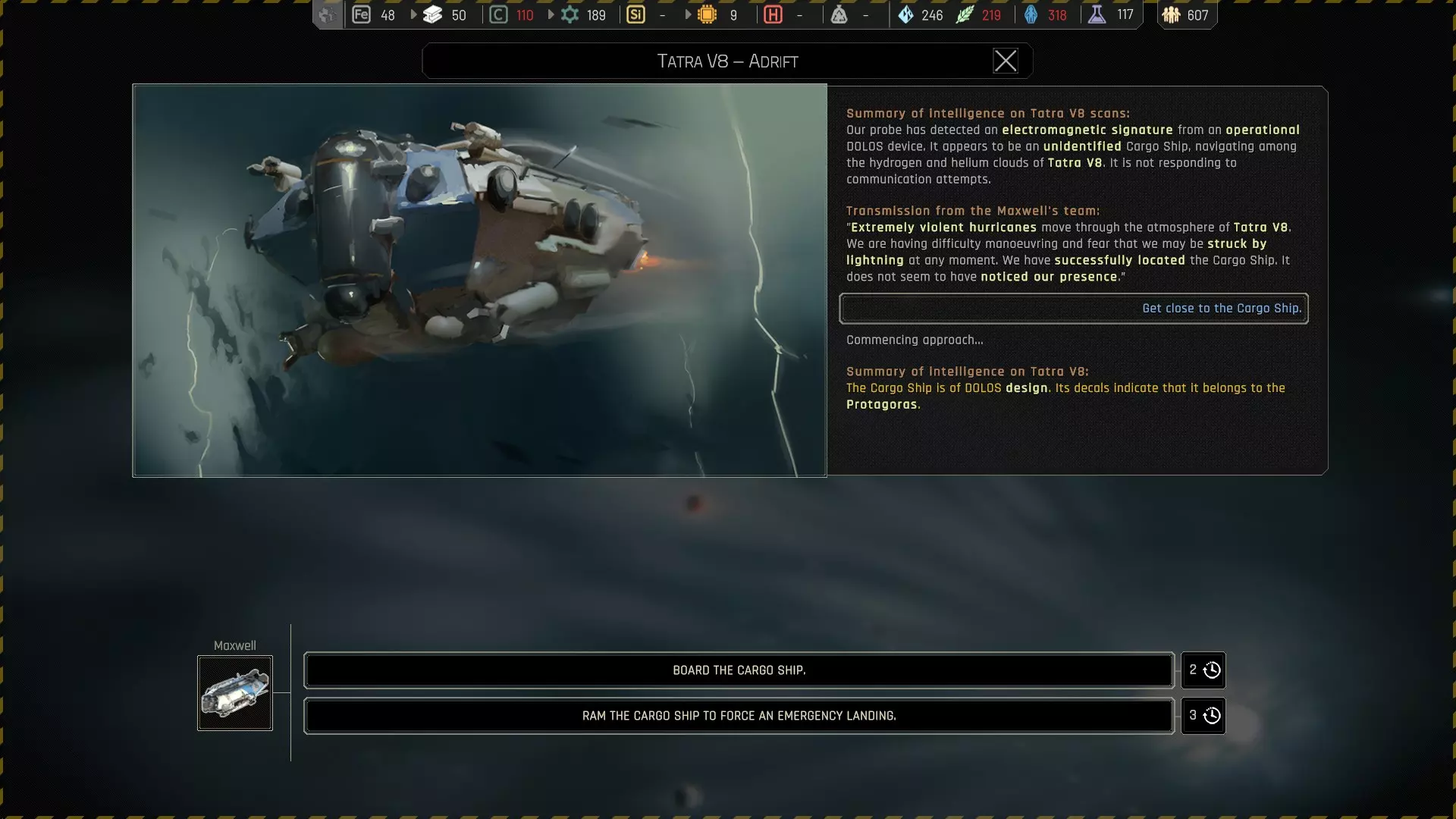Click the gear components resource icon

(x=570, y=15)
